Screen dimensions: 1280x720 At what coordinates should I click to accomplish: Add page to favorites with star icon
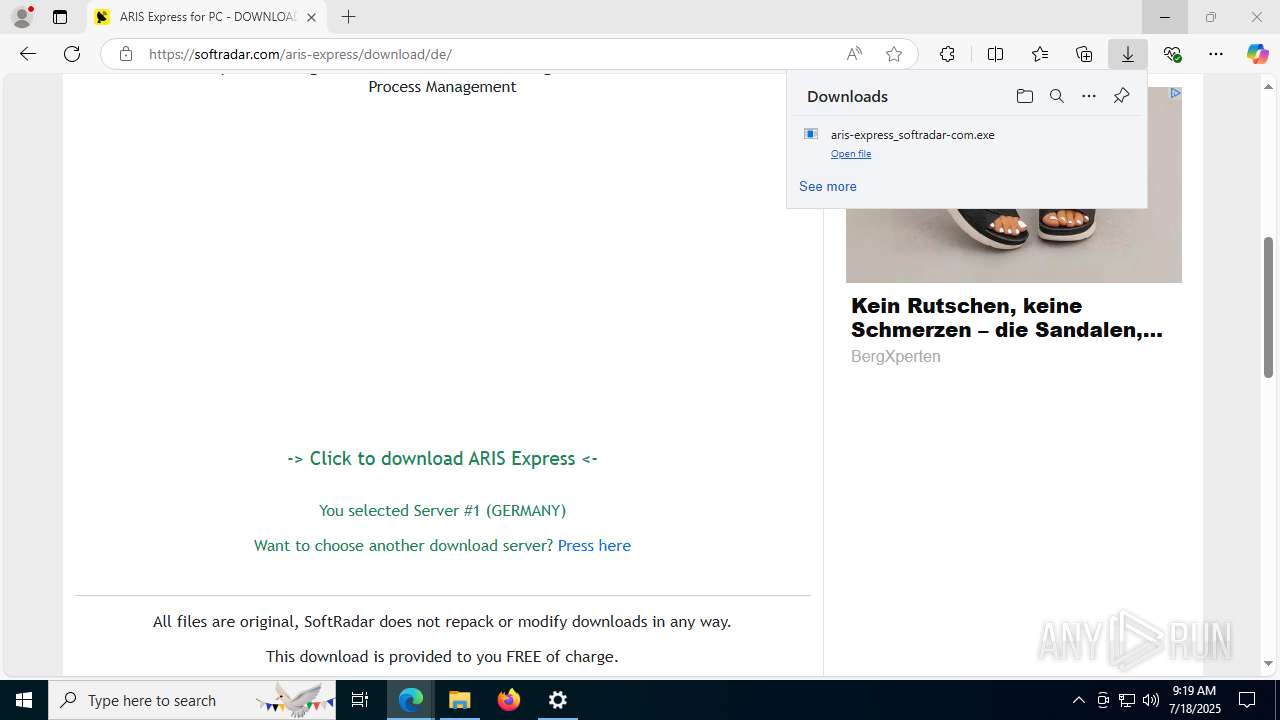(x=894, y=54)
